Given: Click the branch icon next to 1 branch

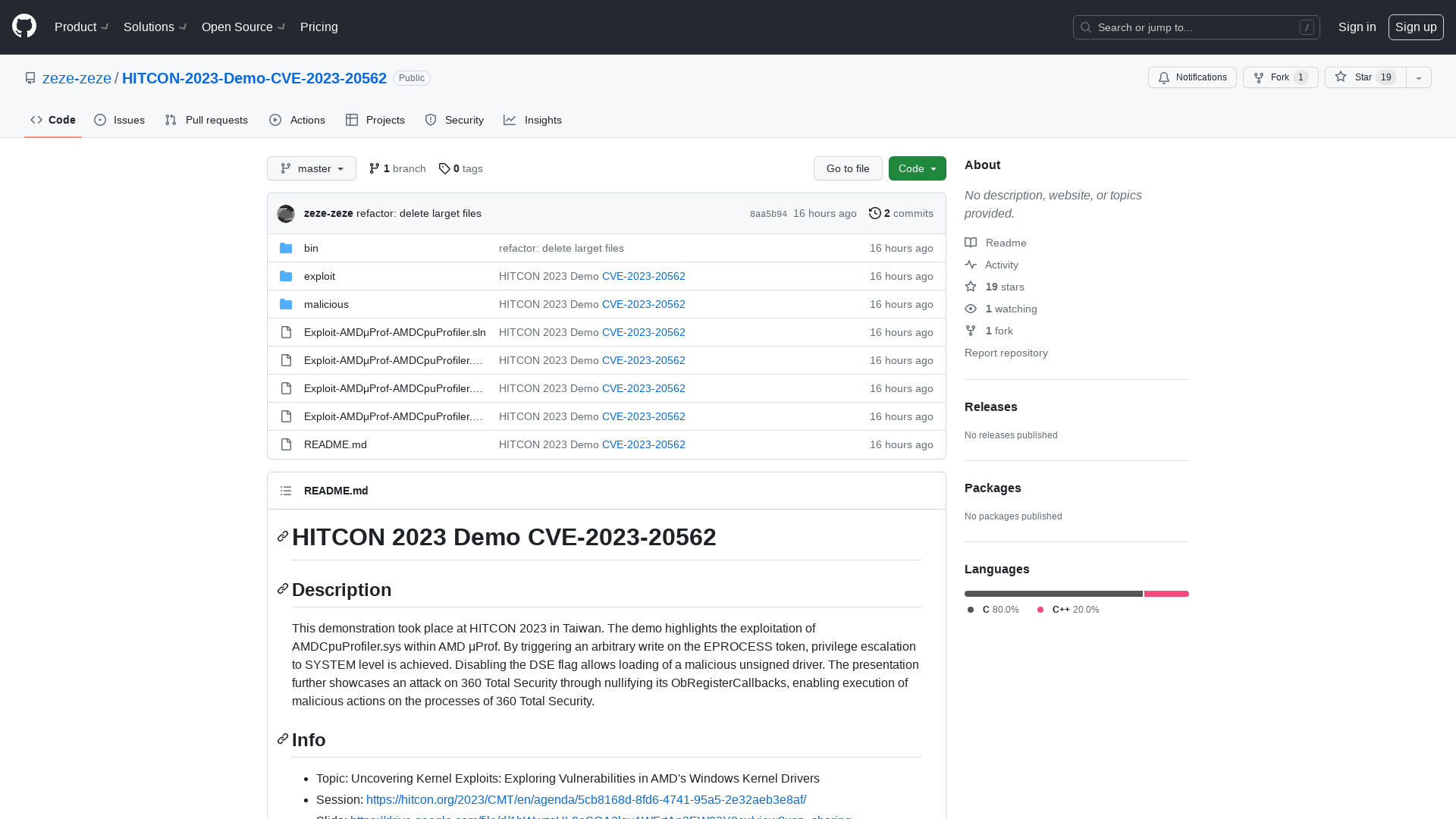Looking at the screenshot, I should click(375, 168).
